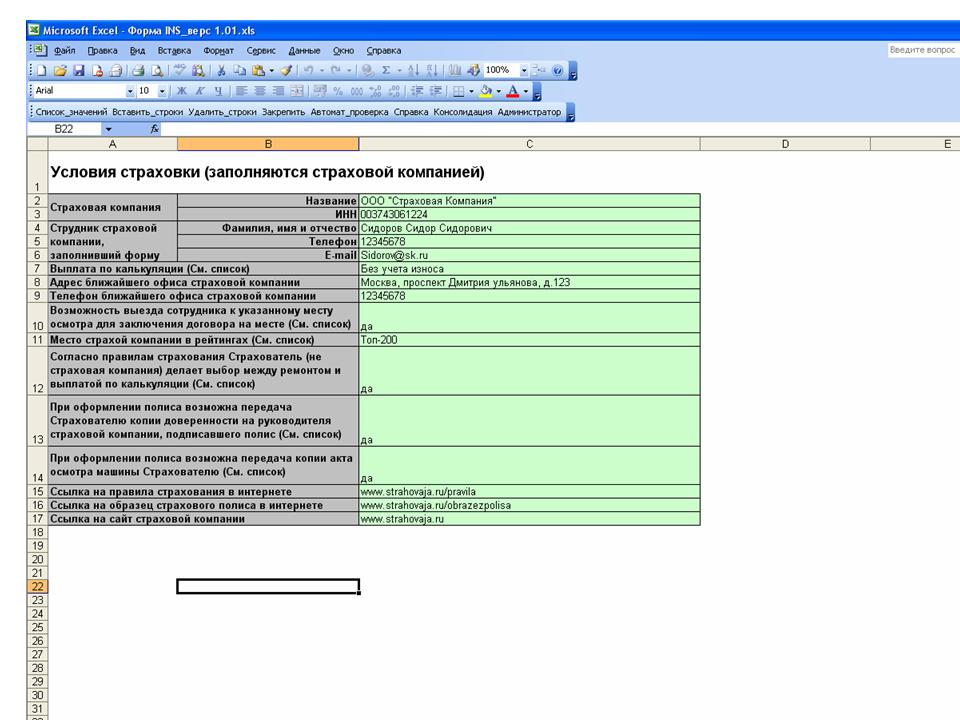Center cell text horizontally
Image resolution: width=960 pixels, height=720 pixels.
(260, 91)
